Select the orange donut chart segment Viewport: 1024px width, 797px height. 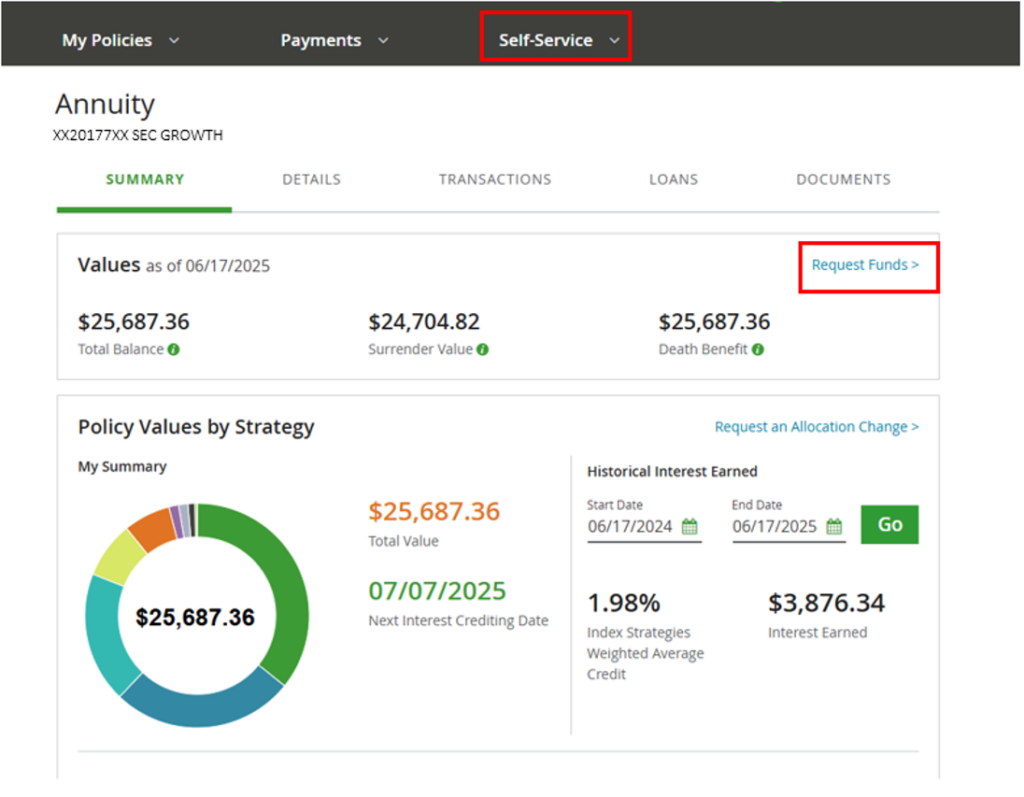coord(151,529)
